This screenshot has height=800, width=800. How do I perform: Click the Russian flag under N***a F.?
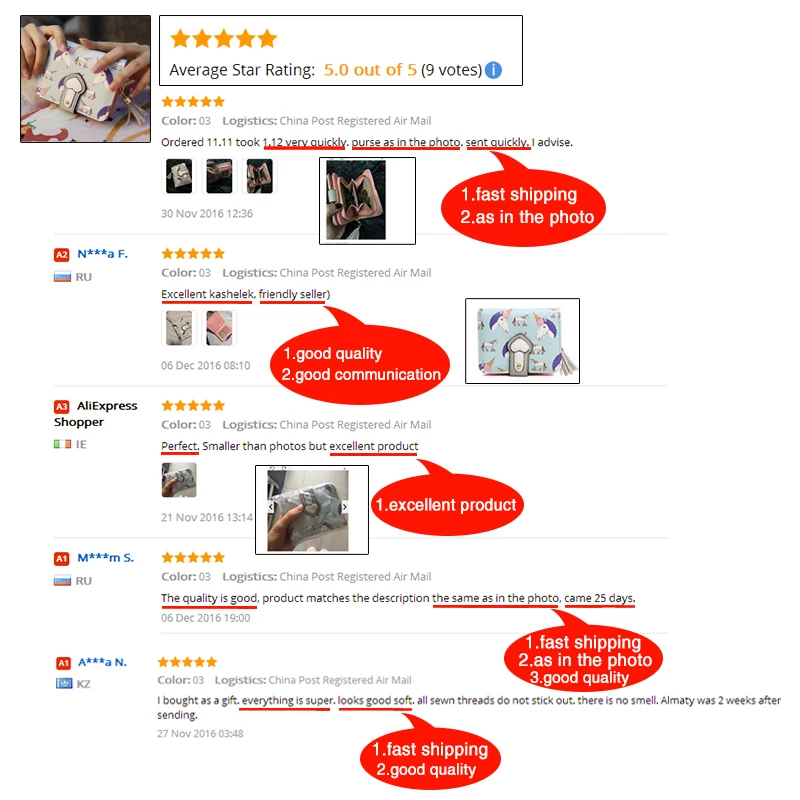(x=62, y=277)
